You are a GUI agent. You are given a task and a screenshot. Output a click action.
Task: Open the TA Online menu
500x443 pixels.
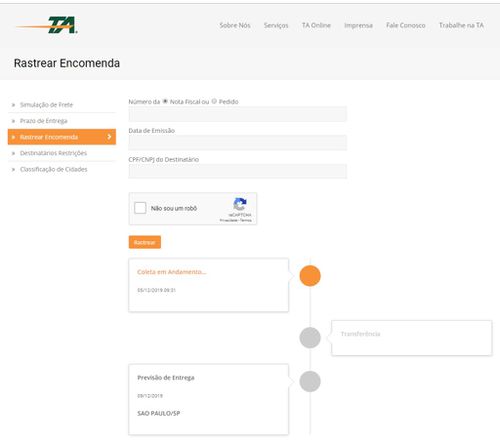click(316, 25)
